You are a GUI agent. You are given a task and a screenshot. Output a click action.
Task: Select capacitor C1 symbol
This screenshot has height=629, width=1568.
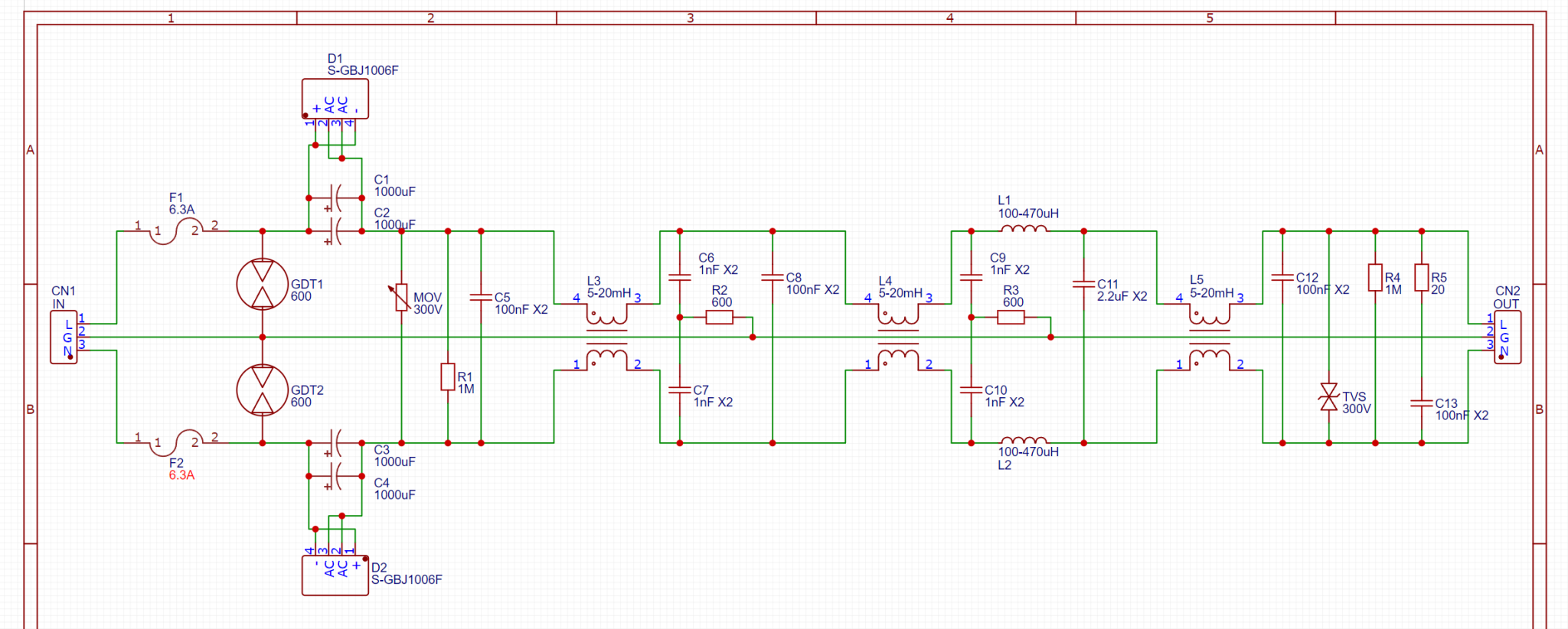click(335, 198)
